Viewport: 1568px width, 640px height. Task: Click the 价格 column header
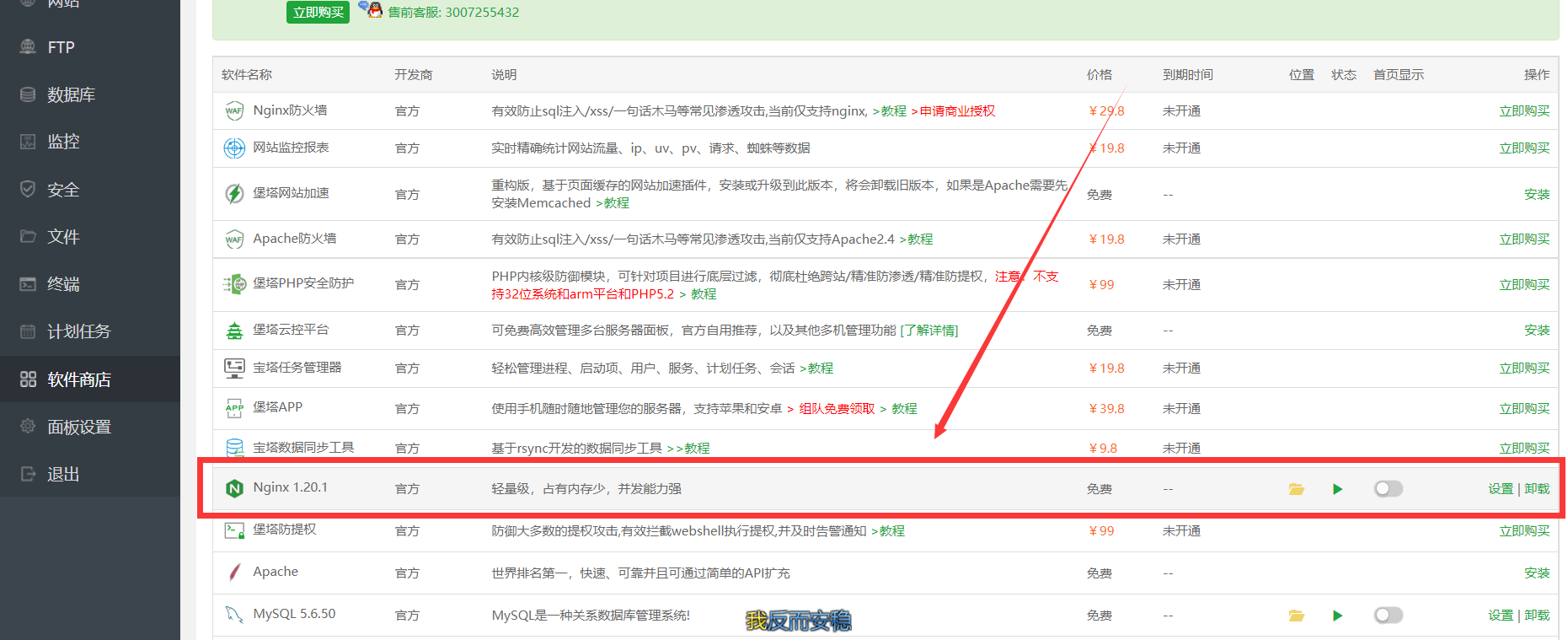[x=1100, y=75]
